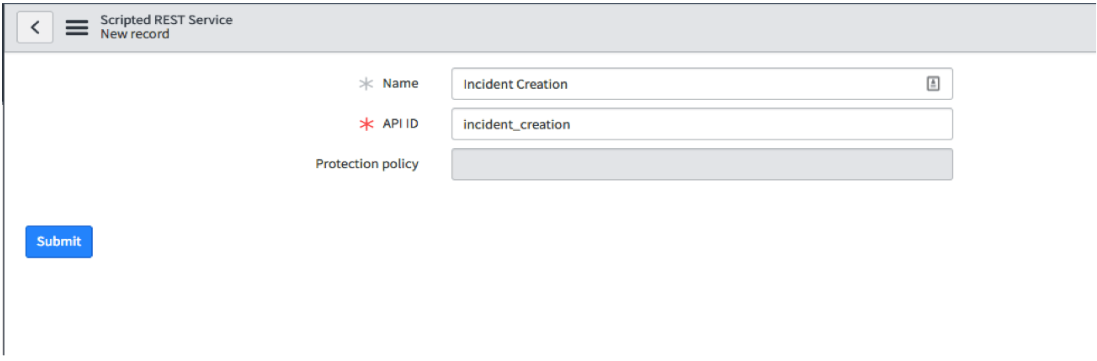
Task: Click the gray mandatory asterisk beside Name
Action: 366,84
